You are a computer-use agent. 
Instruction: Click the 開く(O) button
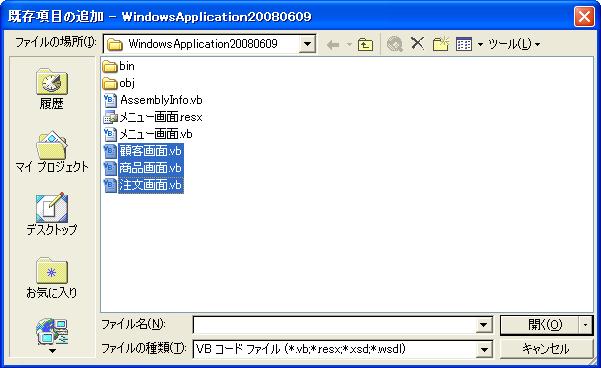pos(539,325)
